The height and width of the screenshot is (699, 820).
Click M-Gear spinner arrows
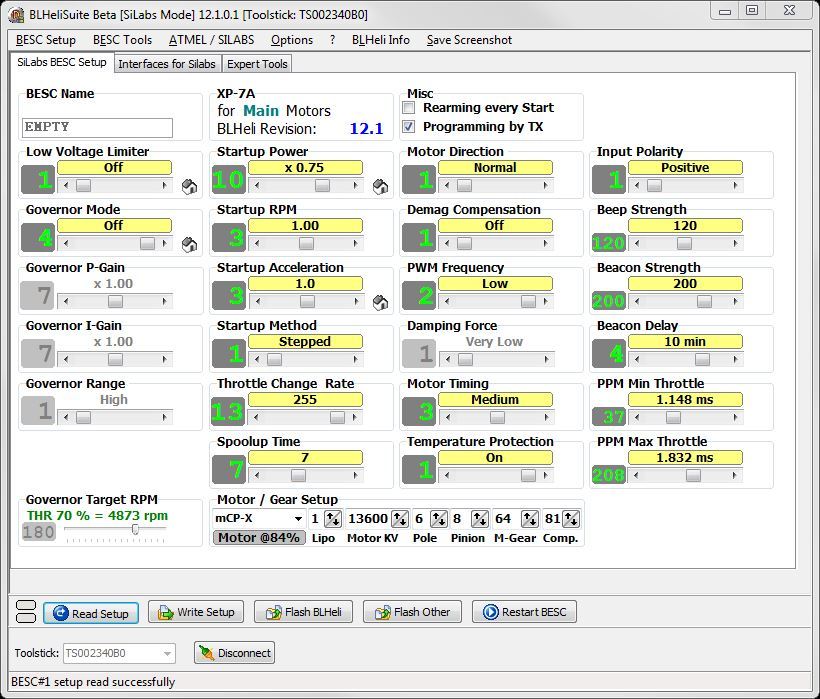530,519
